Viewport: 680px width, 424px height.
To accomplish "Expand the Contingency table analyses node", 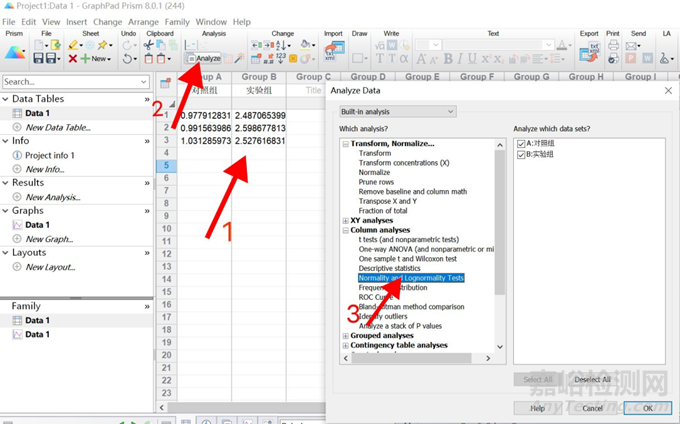I will coord(346,346).
